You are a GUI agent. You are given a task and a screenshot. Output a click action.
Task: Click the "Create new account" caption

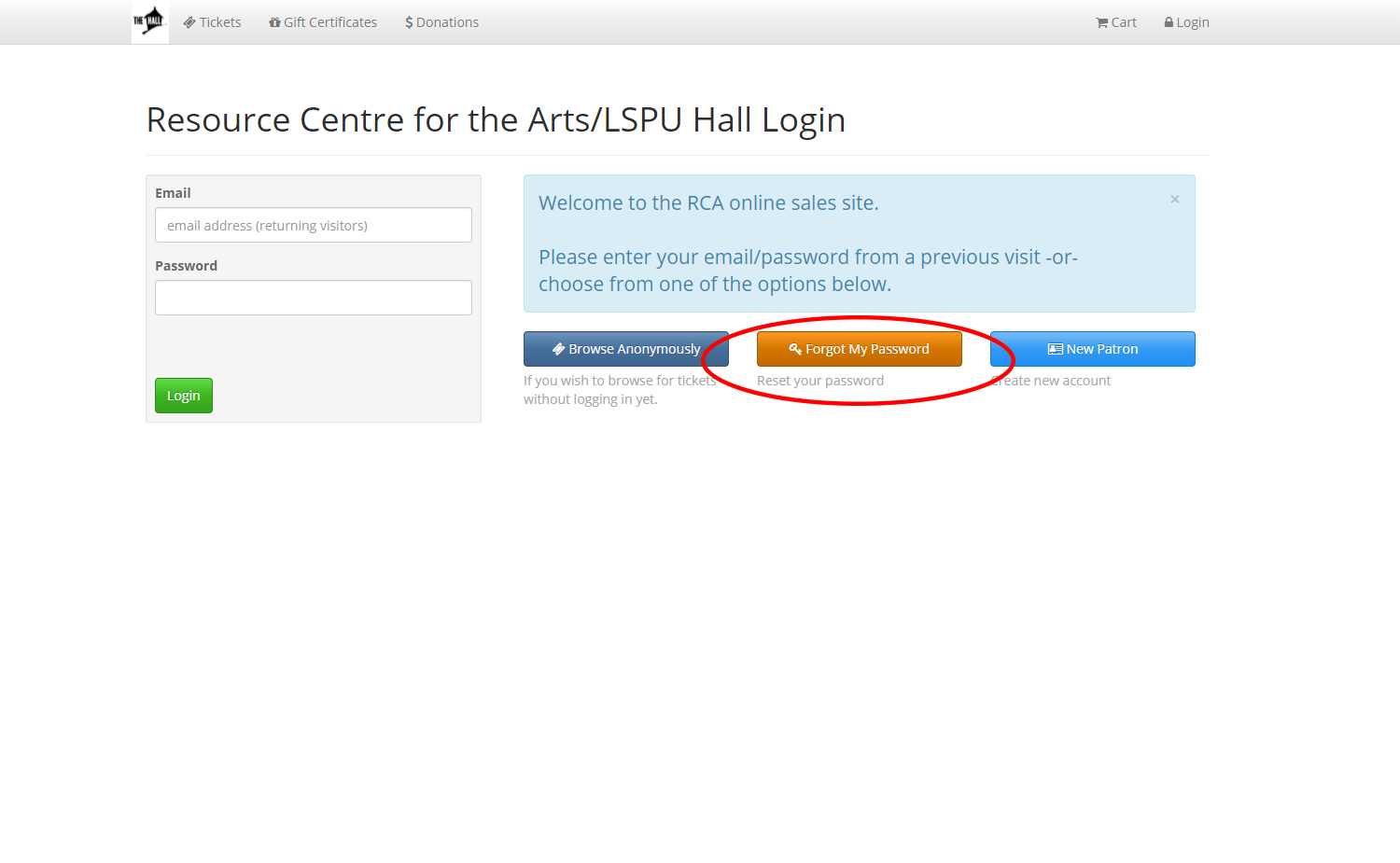[1051, 381]
